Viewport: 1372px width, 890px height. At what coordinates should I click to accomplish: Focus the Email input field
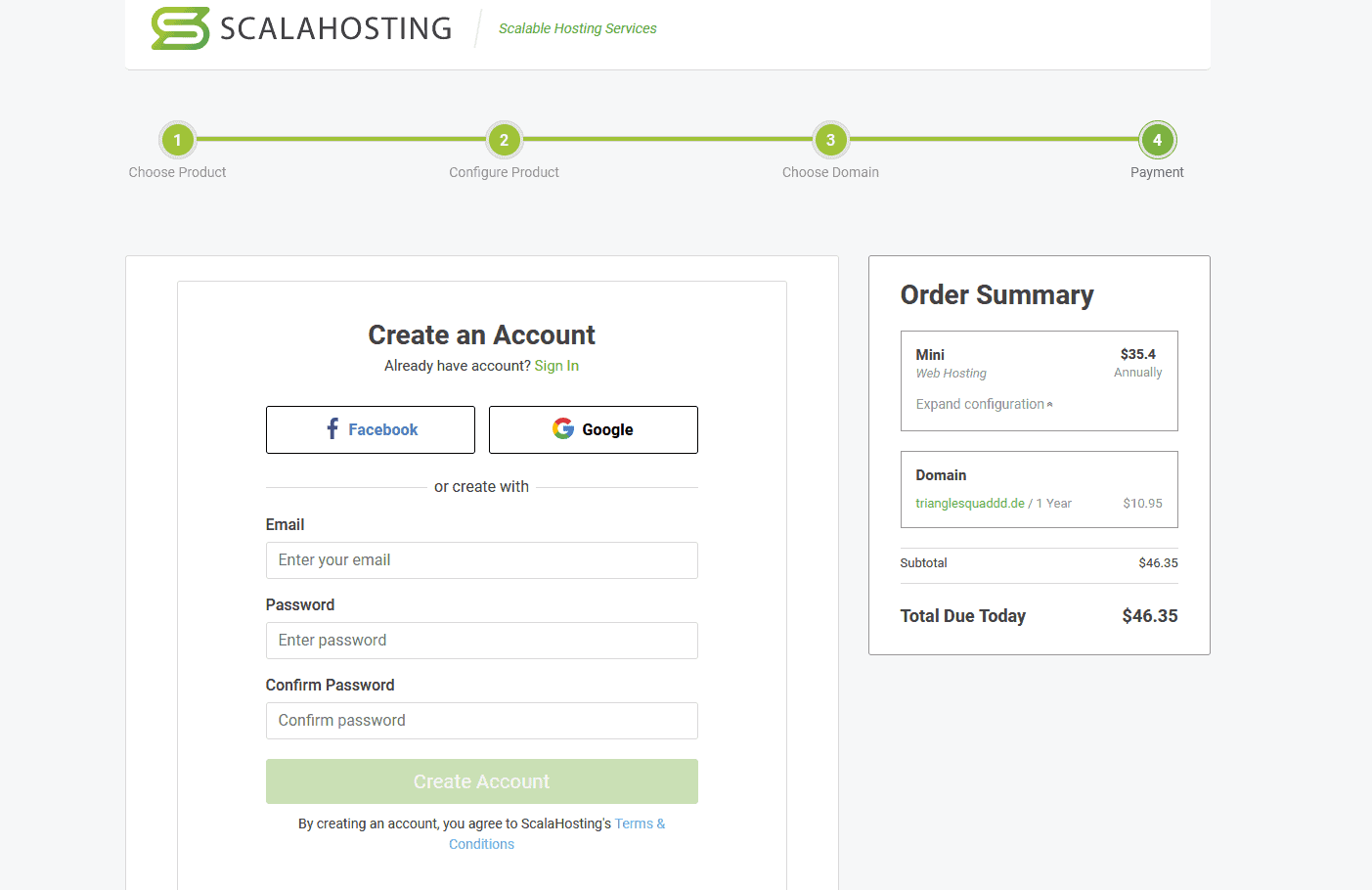point(481,560)
